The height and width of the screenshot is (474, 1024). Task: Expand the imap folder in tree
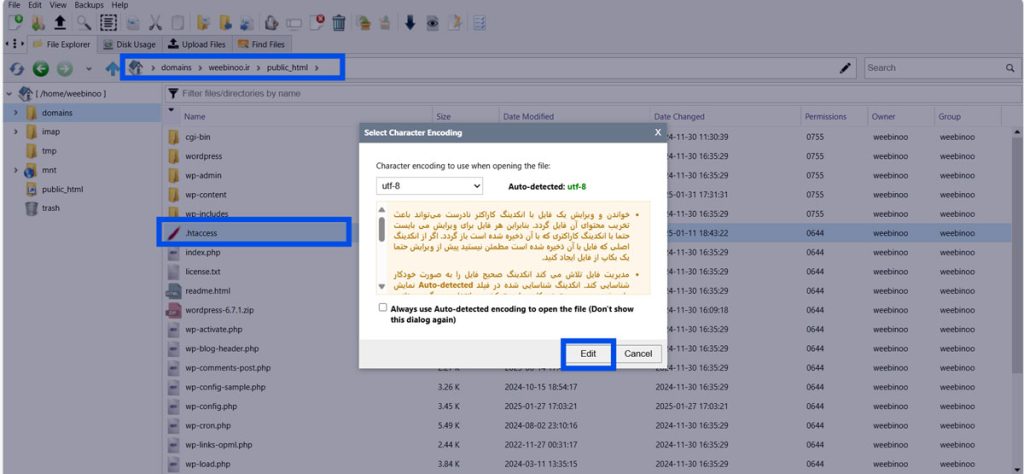coord(15,132)
